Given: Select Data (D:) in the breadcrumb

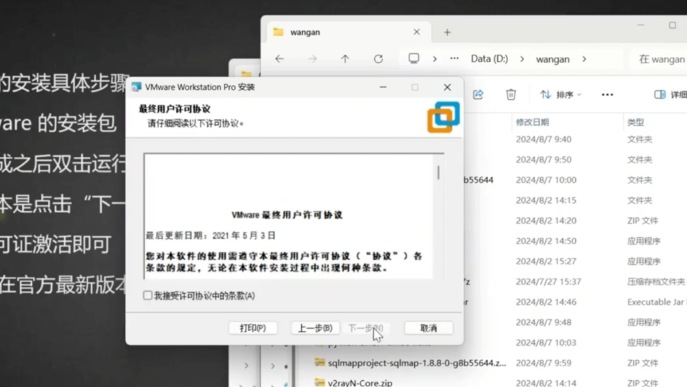Looking at the screenshot, I should click(489, 59).
